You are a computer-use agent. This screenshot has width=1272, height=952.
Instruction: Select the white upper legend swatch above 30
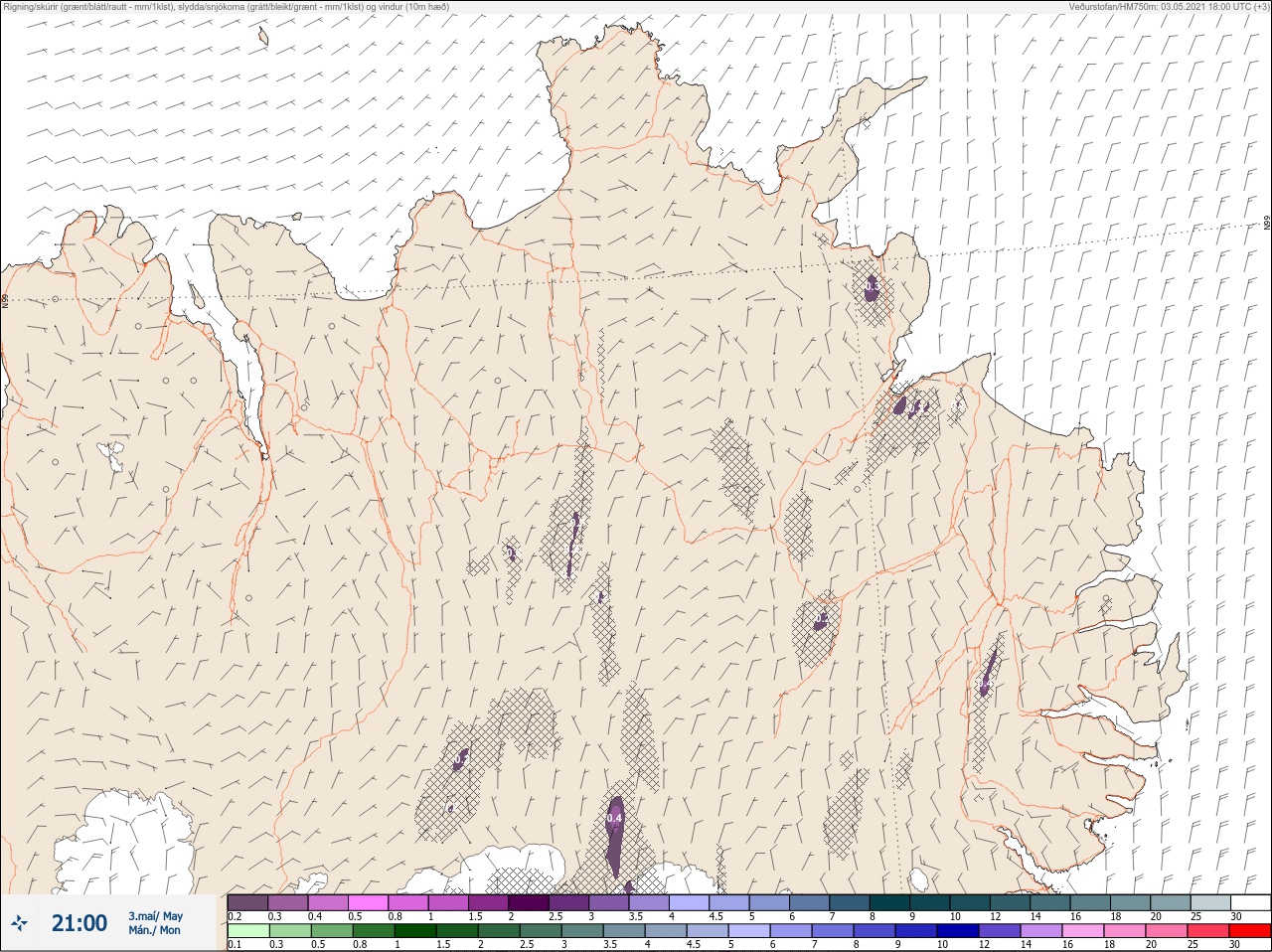pyautogui.click(x=1250, y=902)
